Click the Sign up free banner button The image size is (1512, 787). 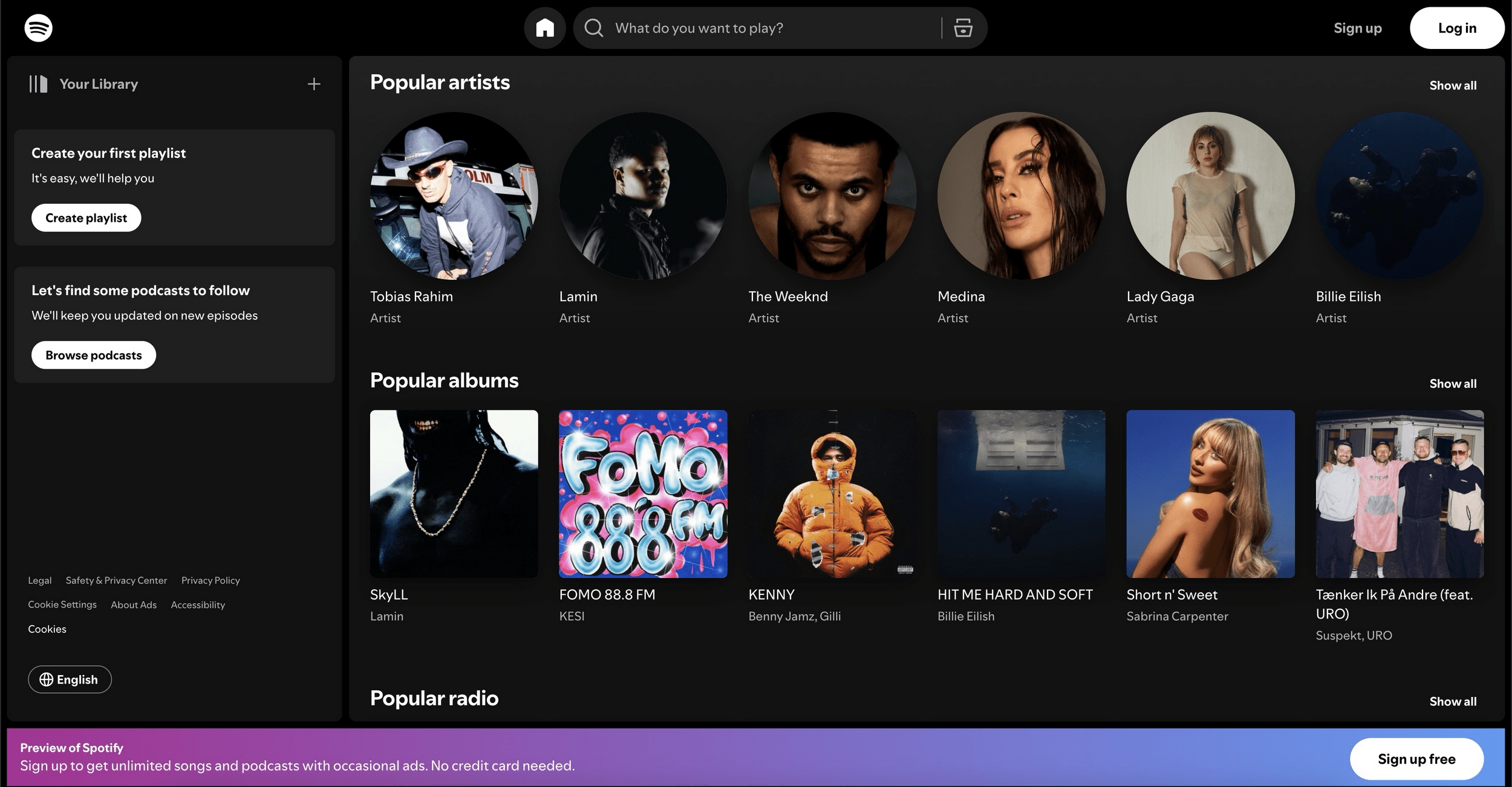[x=1416, y=759]
